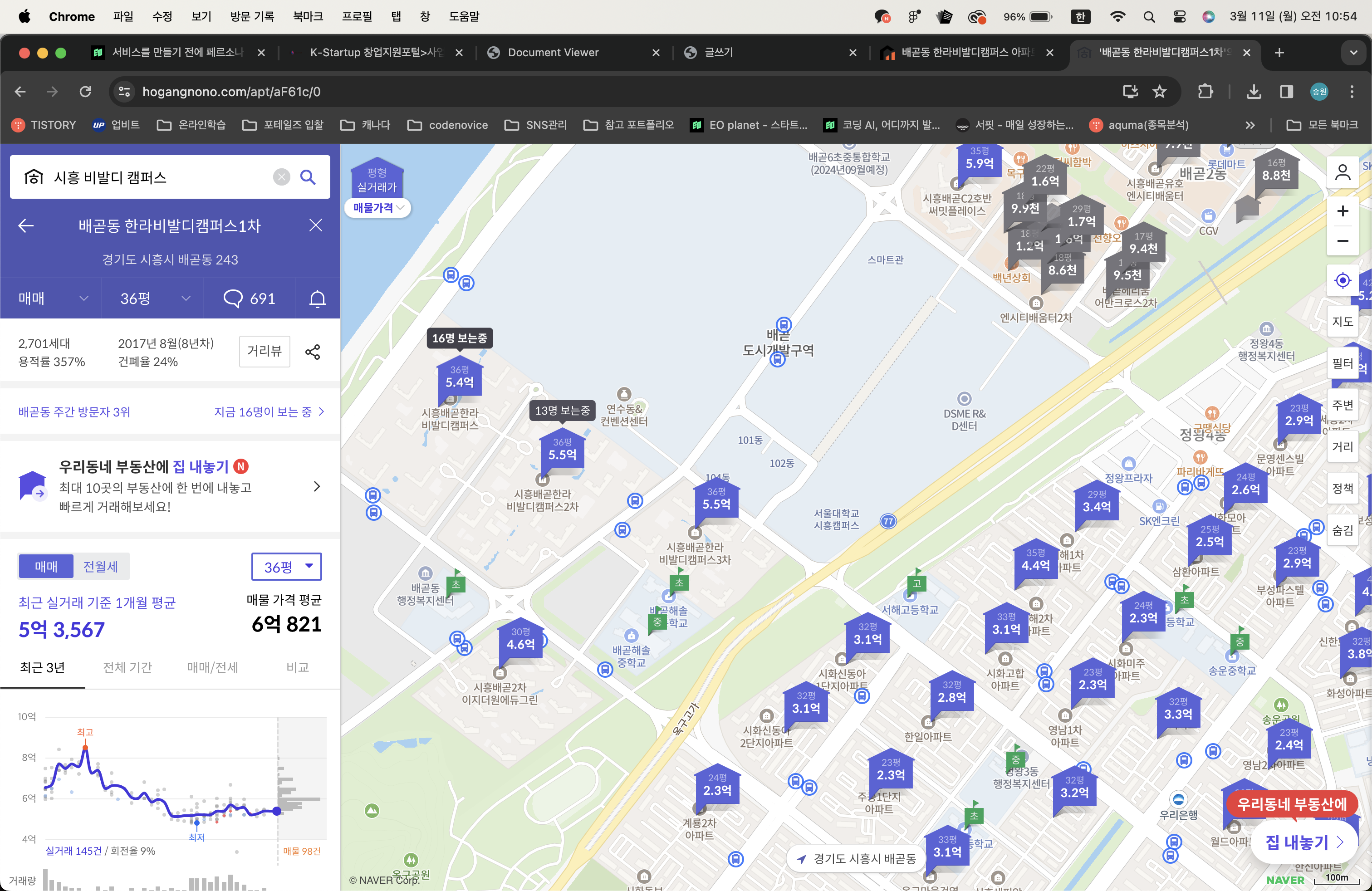Open the 거리뷰 street view
1372x891 pixels.
265,351
